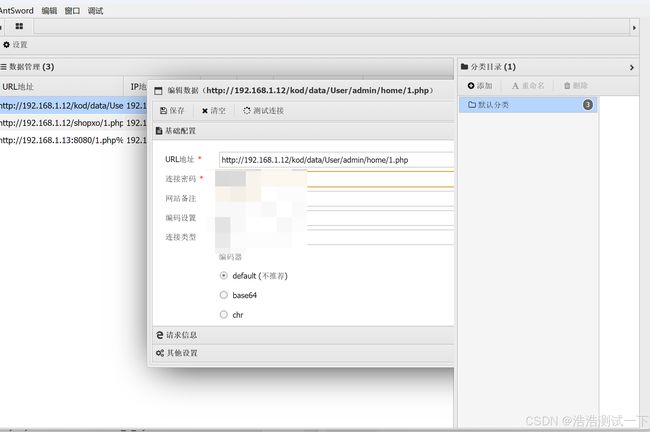Screen dimensions: 650x432
Task: Select the chr encoder radio
Action: pos(224,314)
